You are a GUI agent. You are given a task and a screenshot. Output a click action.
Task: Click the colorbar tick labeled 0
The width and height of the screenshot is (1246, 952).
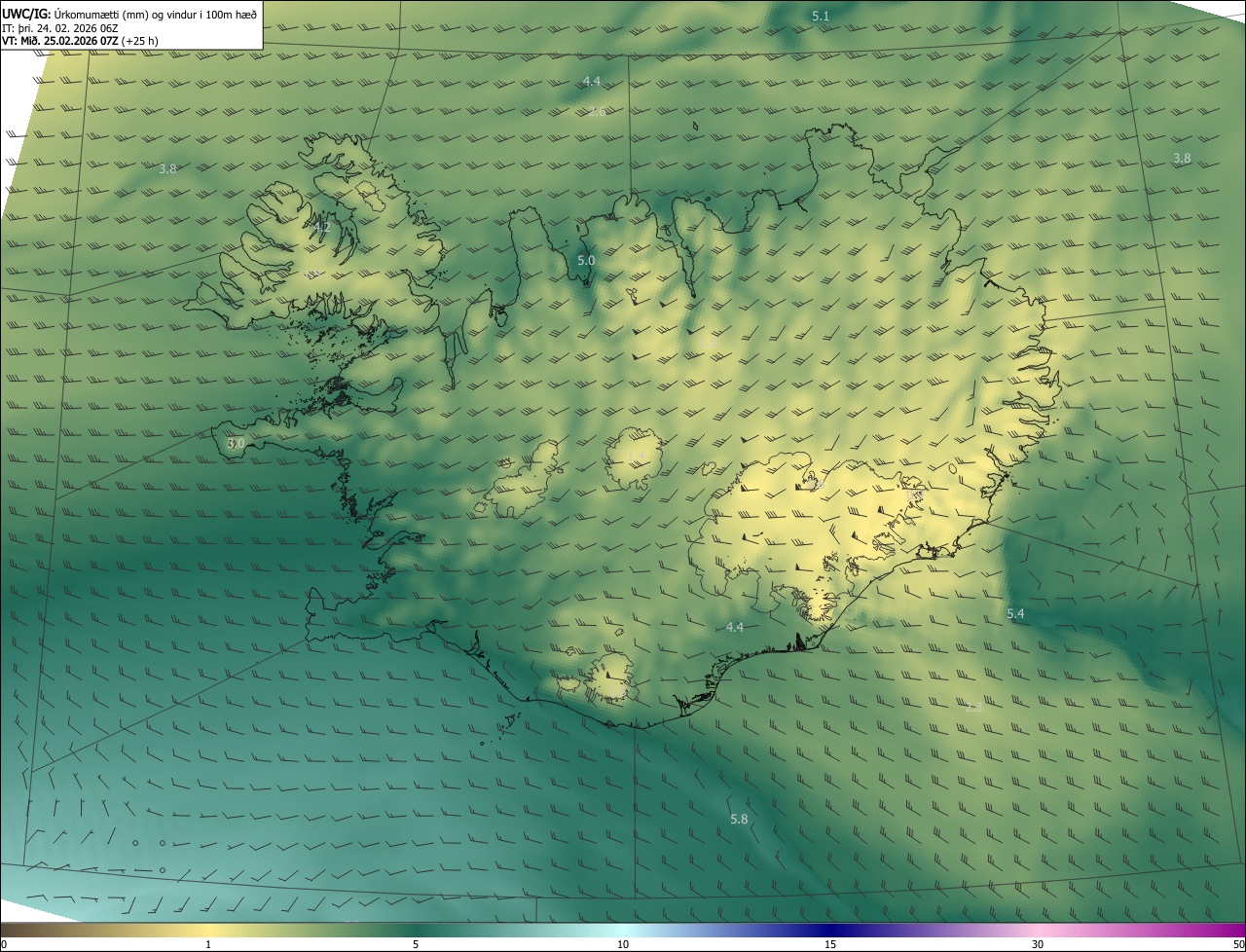tap(4, 944)
